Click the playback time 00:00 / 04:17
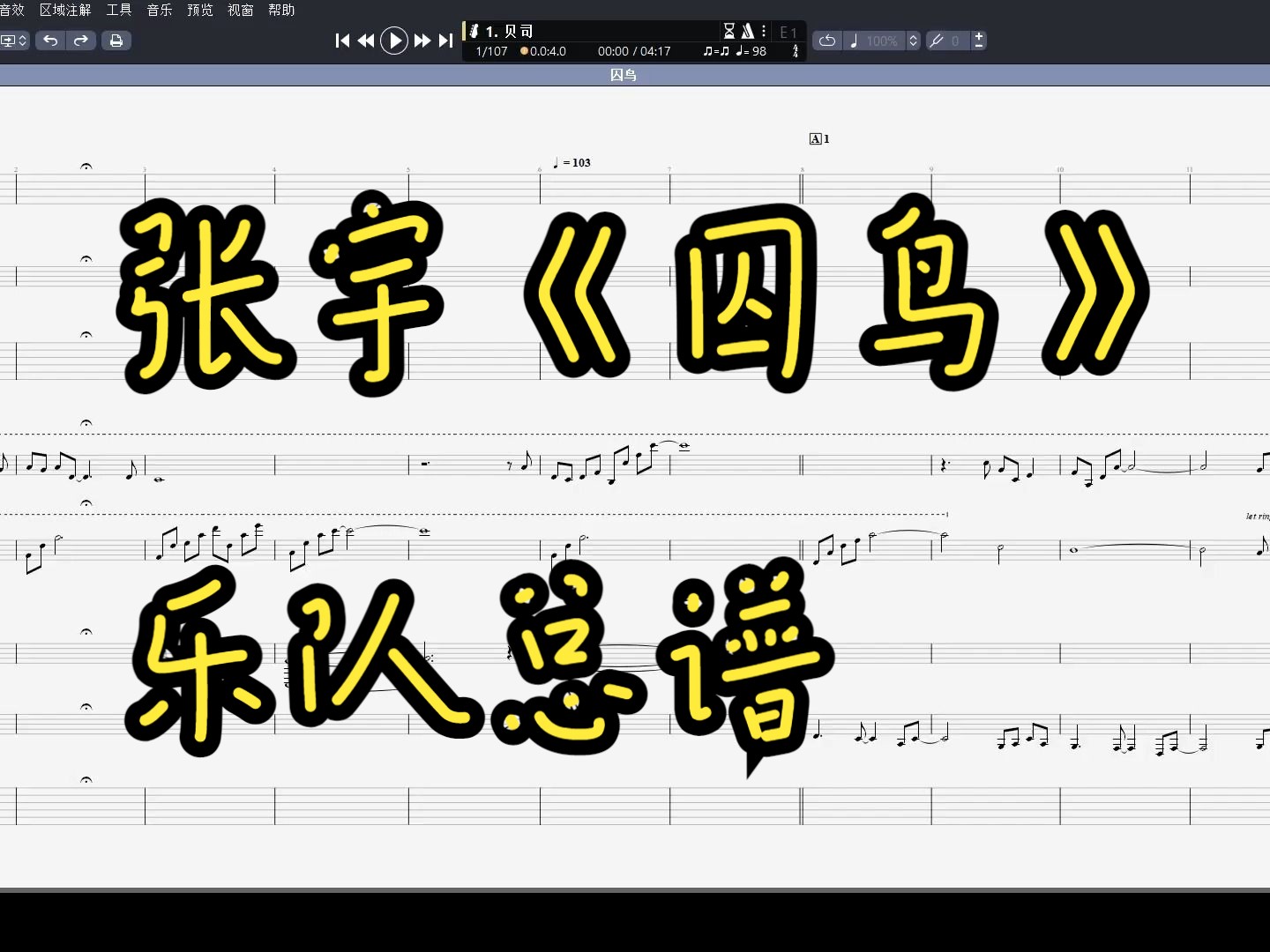 tap(634, 51)
